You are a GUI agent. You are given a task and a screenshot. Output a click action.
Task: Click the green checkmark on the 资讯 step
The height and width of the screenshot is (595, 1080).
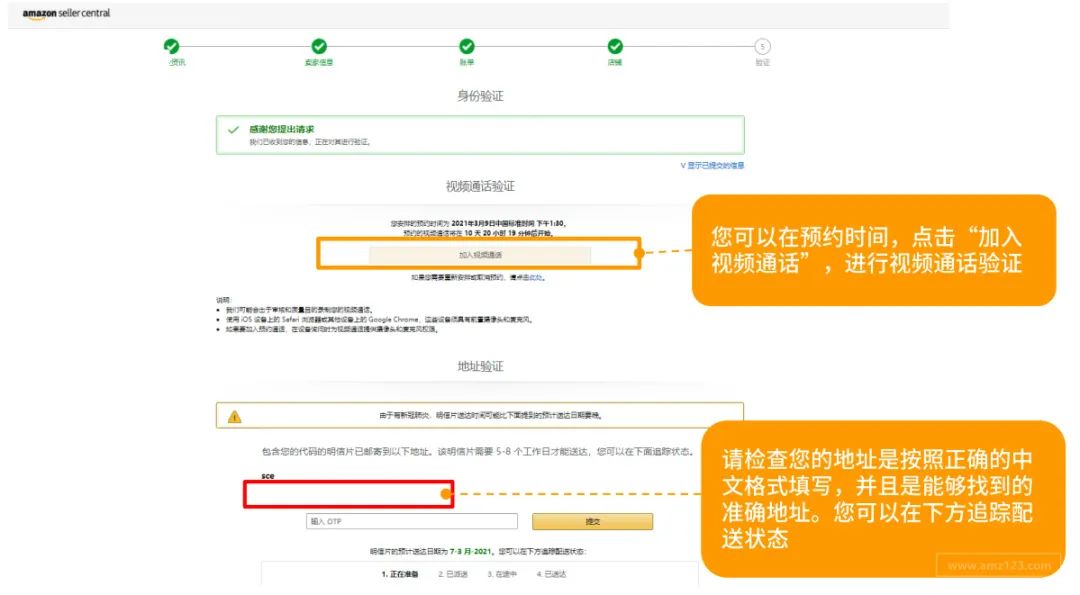click(x=172, y=46)
